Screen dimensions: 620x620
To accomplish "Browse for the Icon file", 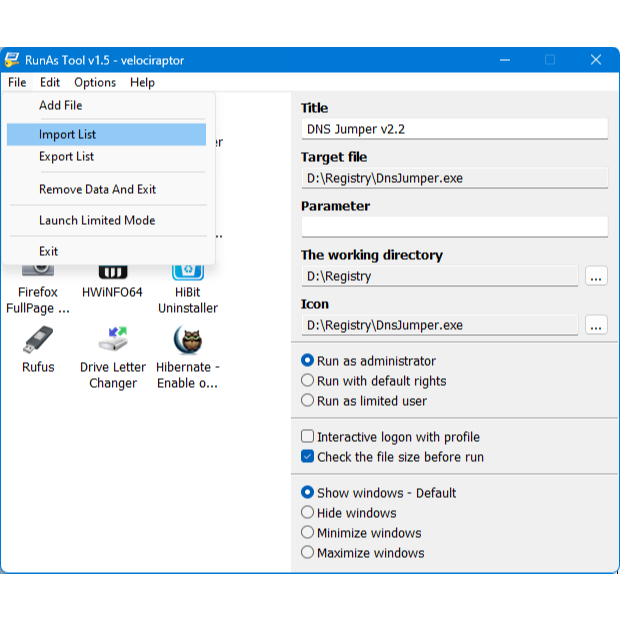I will click(x=596, y=325).
